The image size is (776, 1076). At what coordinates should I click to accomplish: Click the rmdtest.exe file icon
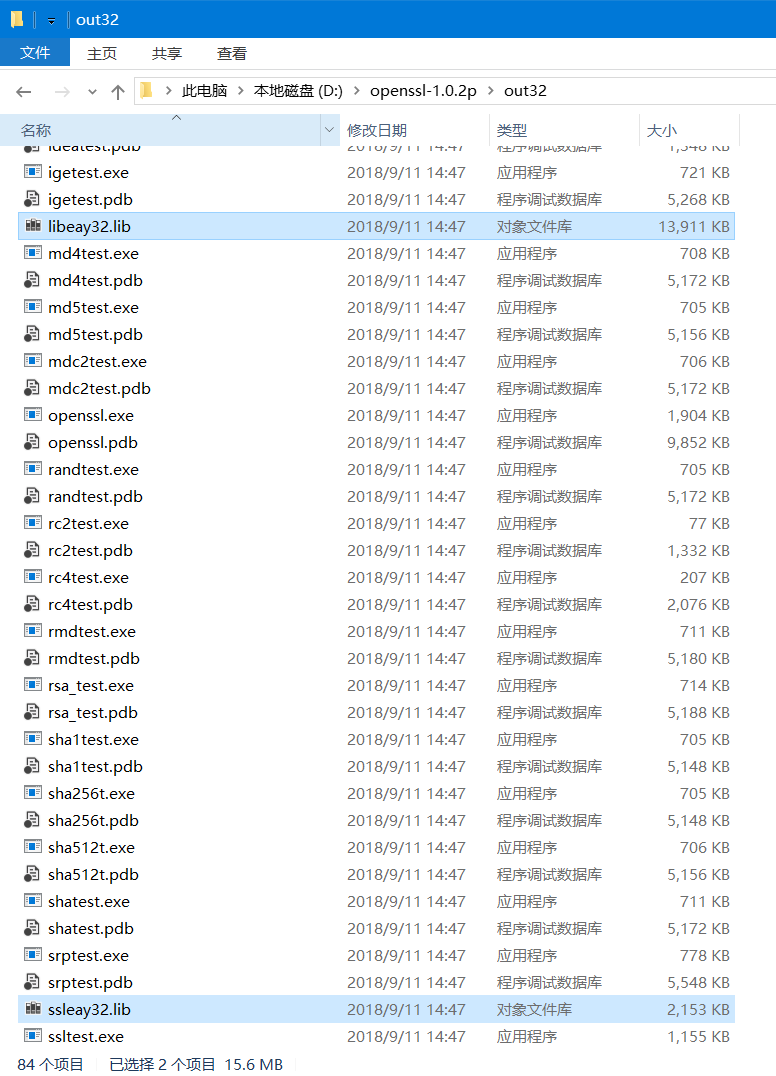click(x=32, y=631)
